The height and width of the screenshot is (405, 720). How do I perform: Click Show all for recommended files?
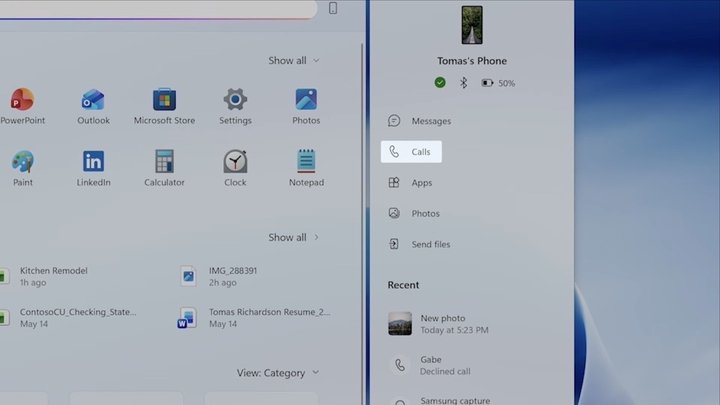294,237
